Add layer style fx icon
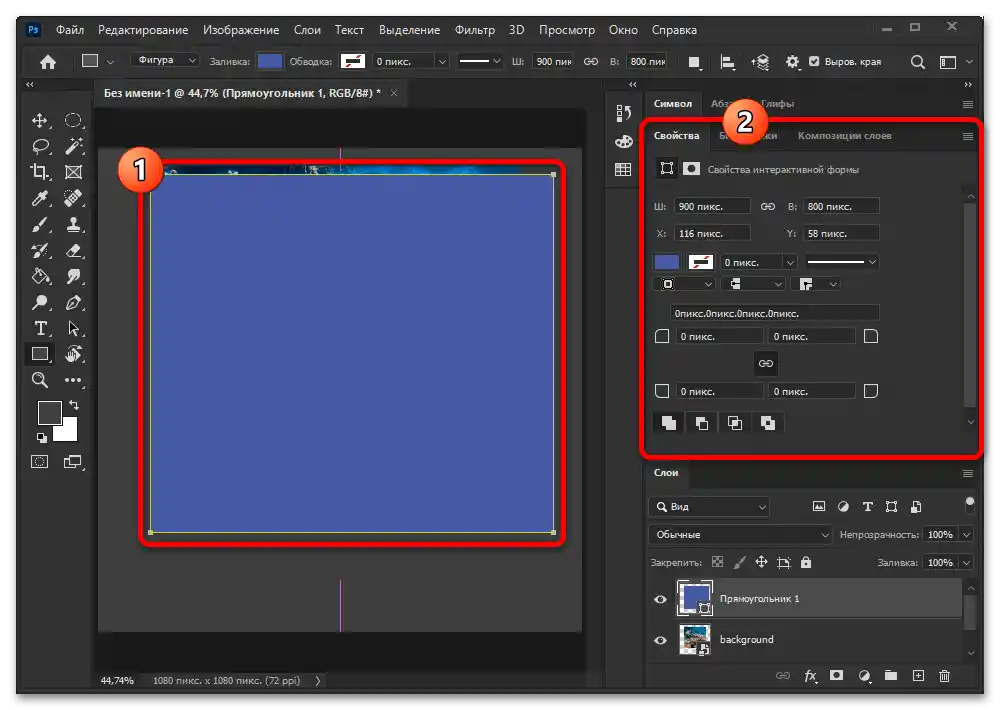 (x=811, y=676)
